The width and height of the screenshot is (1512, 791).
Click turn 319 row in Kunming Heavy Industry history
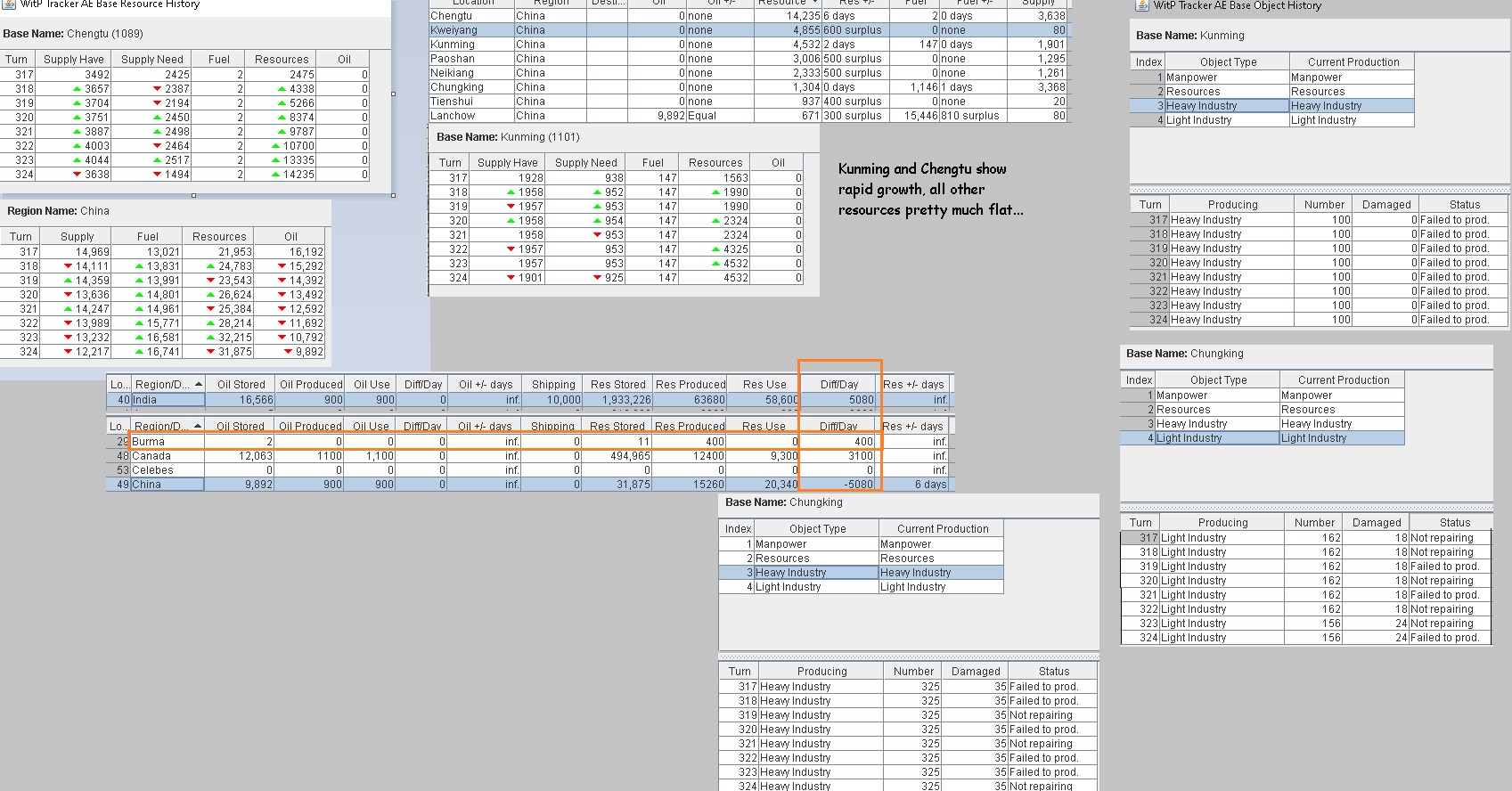pos(1320,249)
